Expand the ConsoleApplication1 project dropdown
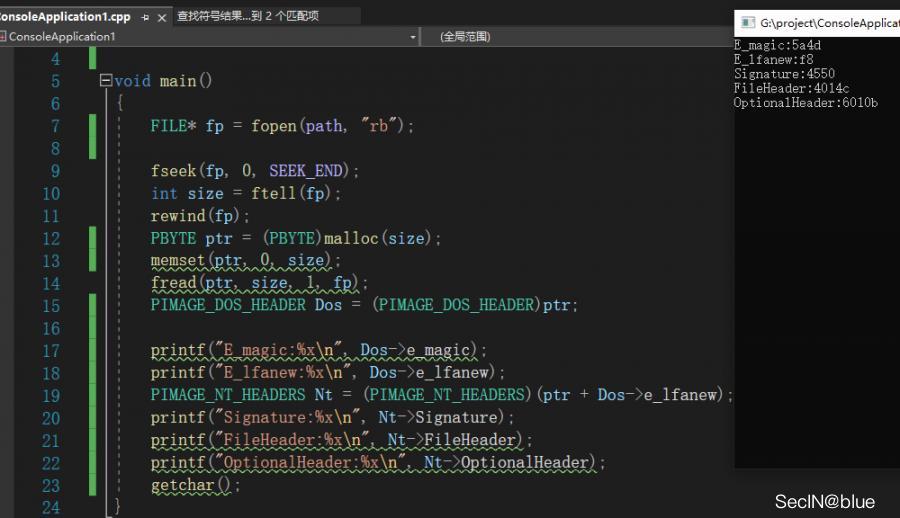 coord(413,36)
